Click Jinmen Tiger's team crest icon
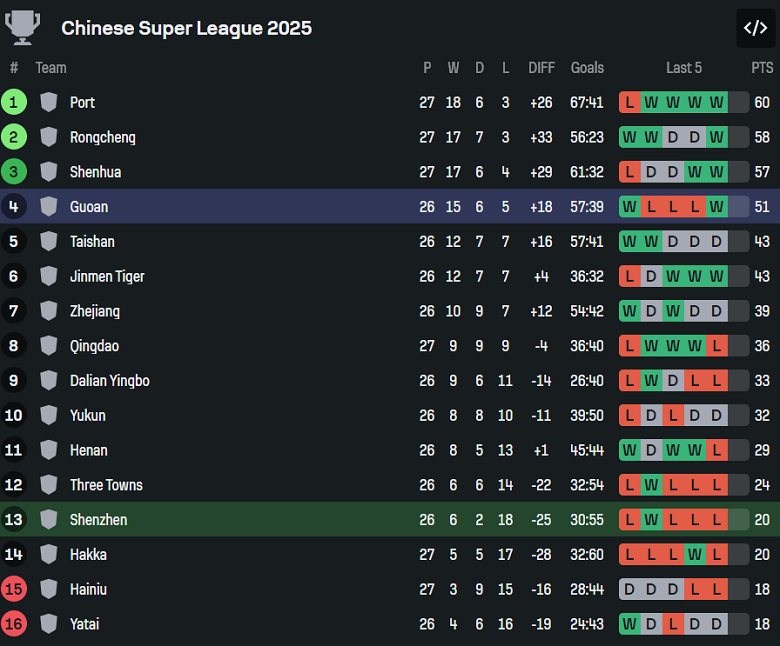780x646 pixels. tap(49, 276)
